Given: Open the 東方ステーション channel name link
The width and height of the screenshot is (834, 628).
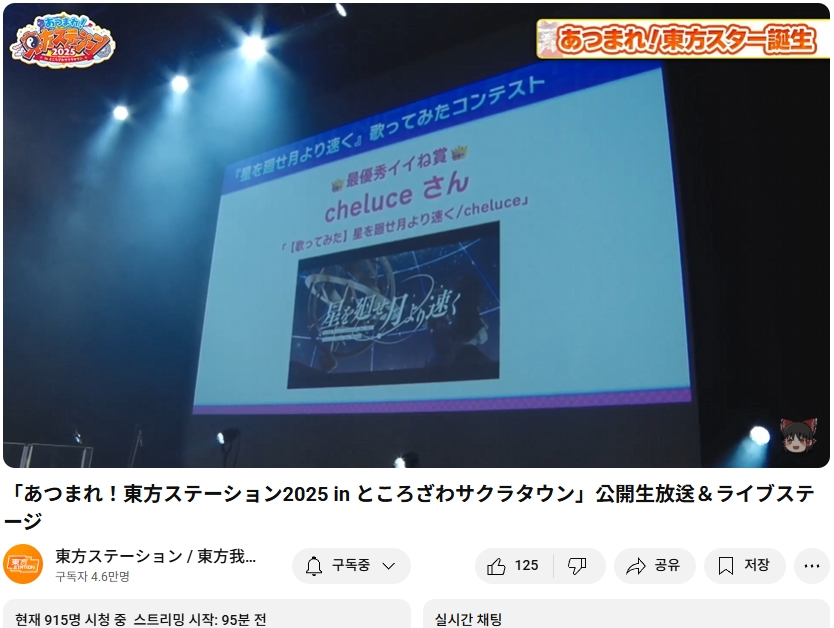Looking at the screenshot, I should 156,557.
